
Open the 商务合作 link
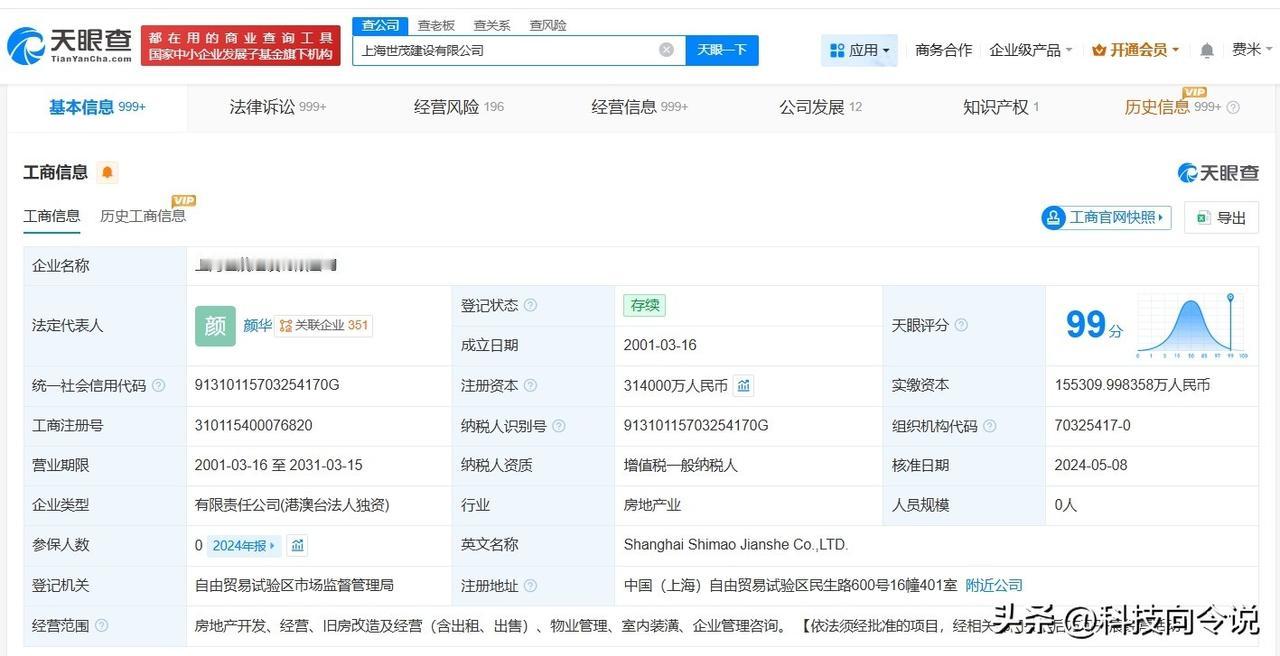click(943, 50)
